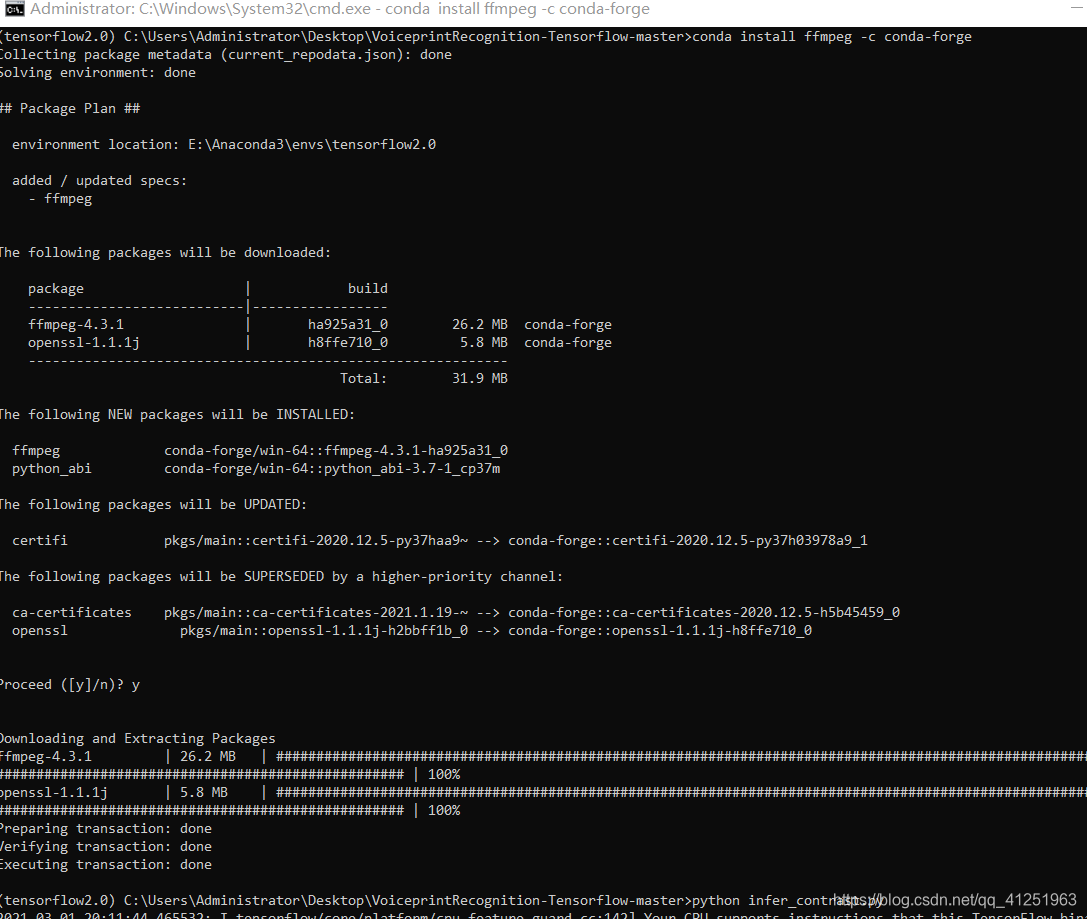This screenshot has height=919, width=1087.
Task: Click the Total: 31.9 MB line
Action: click(400, 377)
